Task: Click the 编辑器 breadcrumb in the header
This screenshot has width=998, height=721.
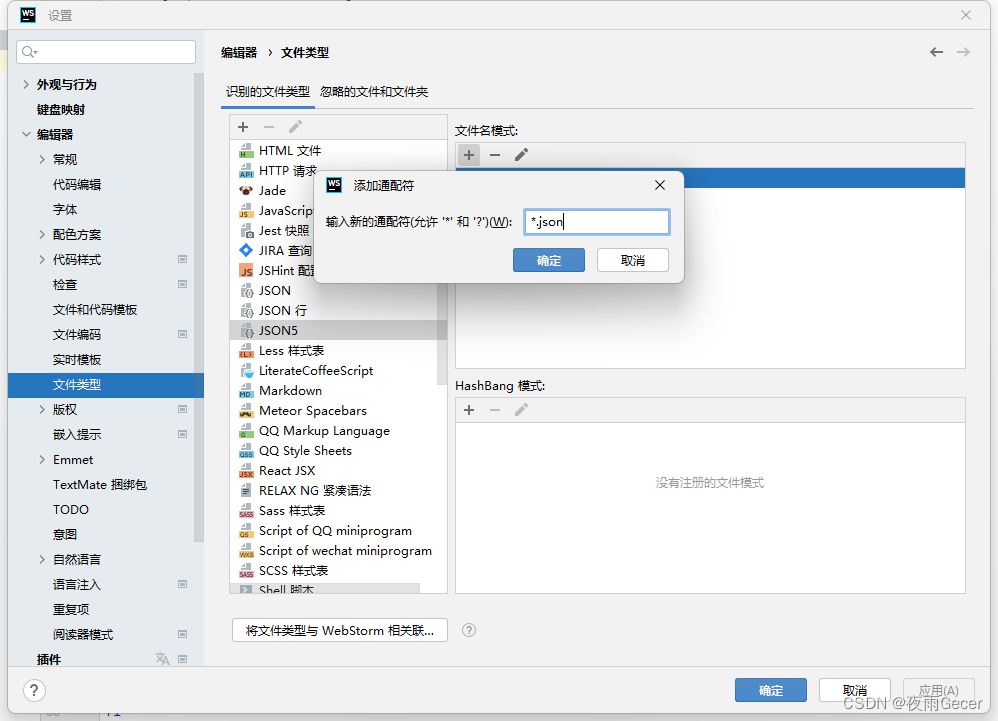Action: [x=239, y=52]
